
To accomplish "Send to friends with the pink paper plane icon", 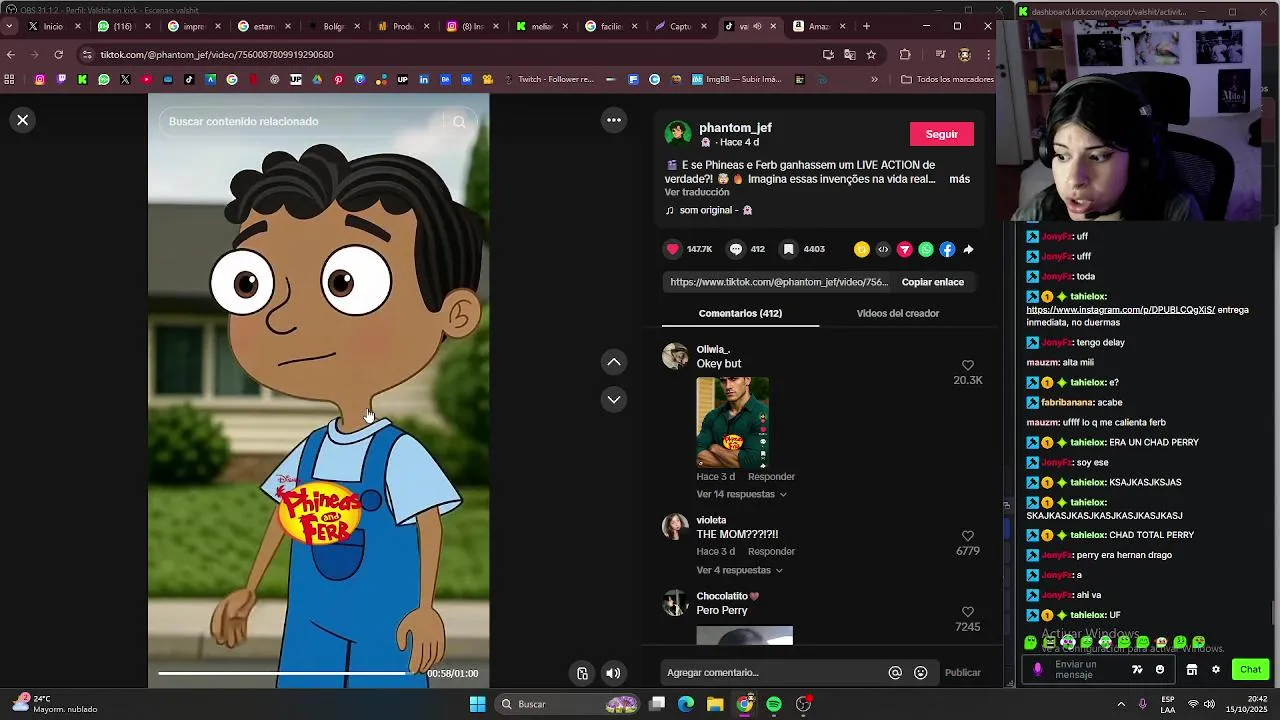I will pyautogui.click(x=905, y=249).
